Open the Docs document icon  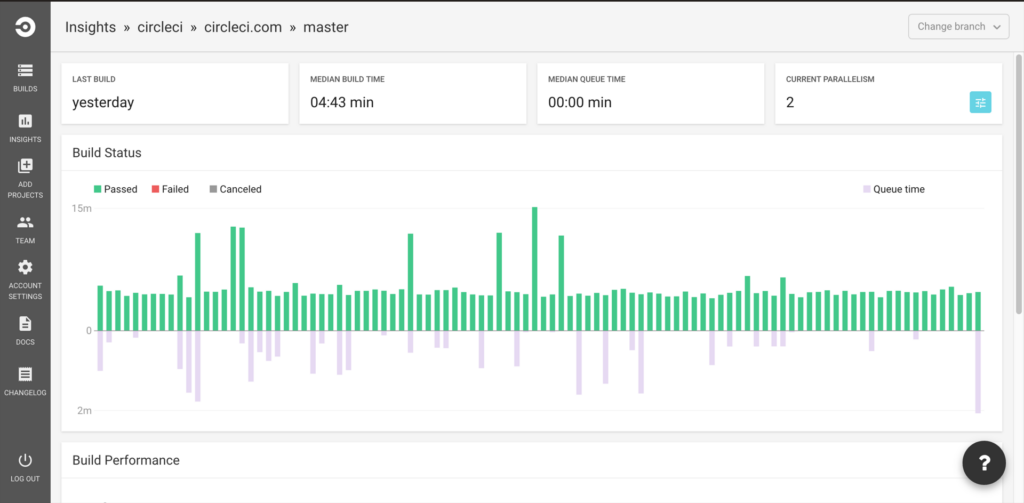click(x=25, y=323)
